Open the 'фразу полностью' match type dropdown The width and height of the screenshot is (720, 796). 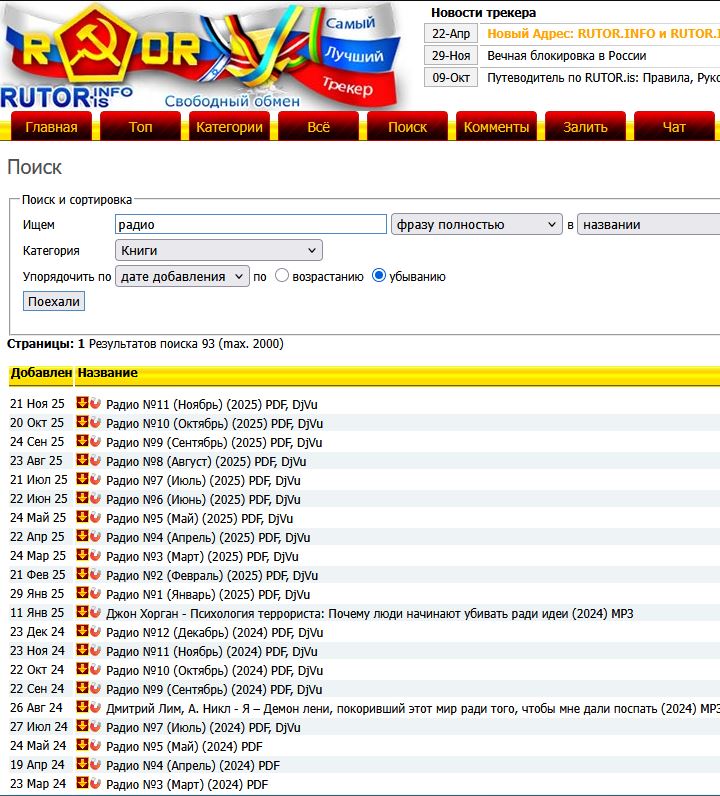(x=476, y=225)
